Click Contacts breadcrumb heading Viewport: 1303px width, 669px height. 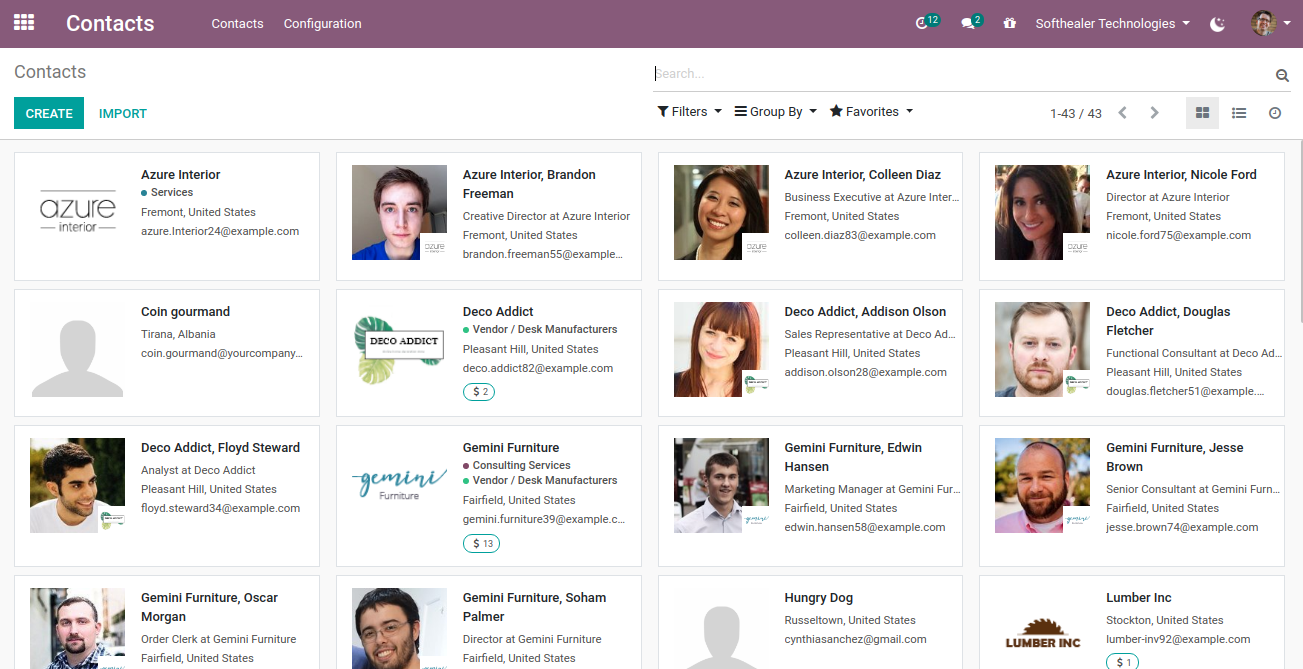[x=50, y=72]
